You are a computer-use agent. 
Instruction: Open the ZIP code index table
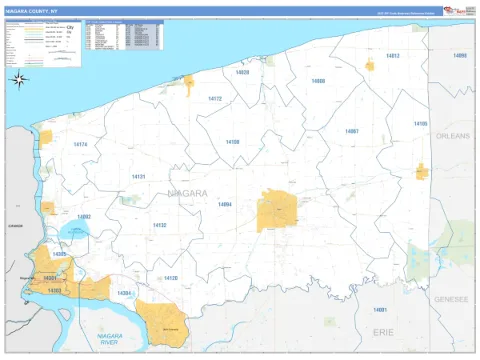pyautogui.click(x=124, y=35)
